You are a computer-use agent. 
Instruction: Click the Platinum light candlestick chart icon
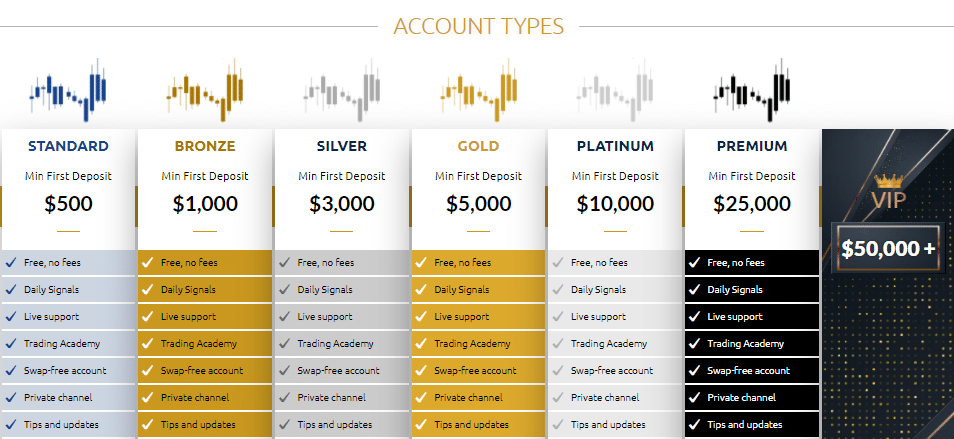point(615,91)
